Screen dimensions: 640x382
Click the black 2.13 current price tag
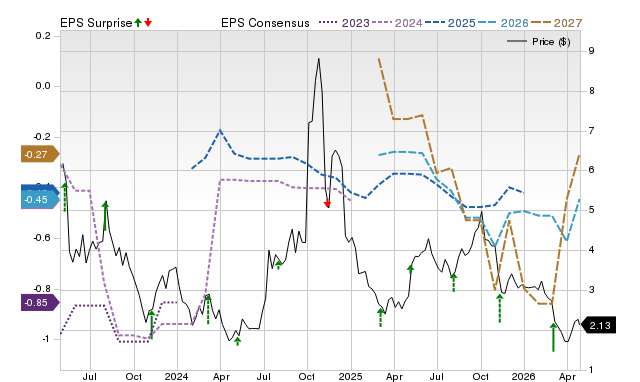(x=598, y=325)
